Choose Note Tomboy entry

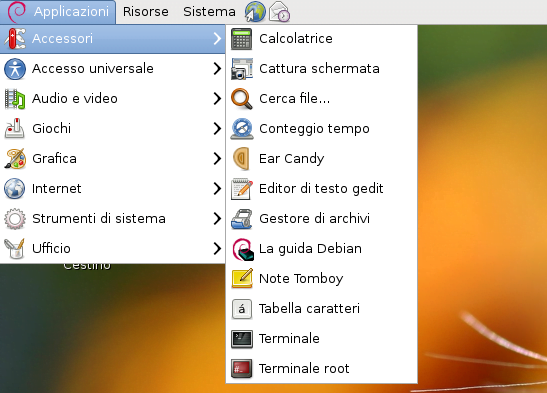[322, 278]
